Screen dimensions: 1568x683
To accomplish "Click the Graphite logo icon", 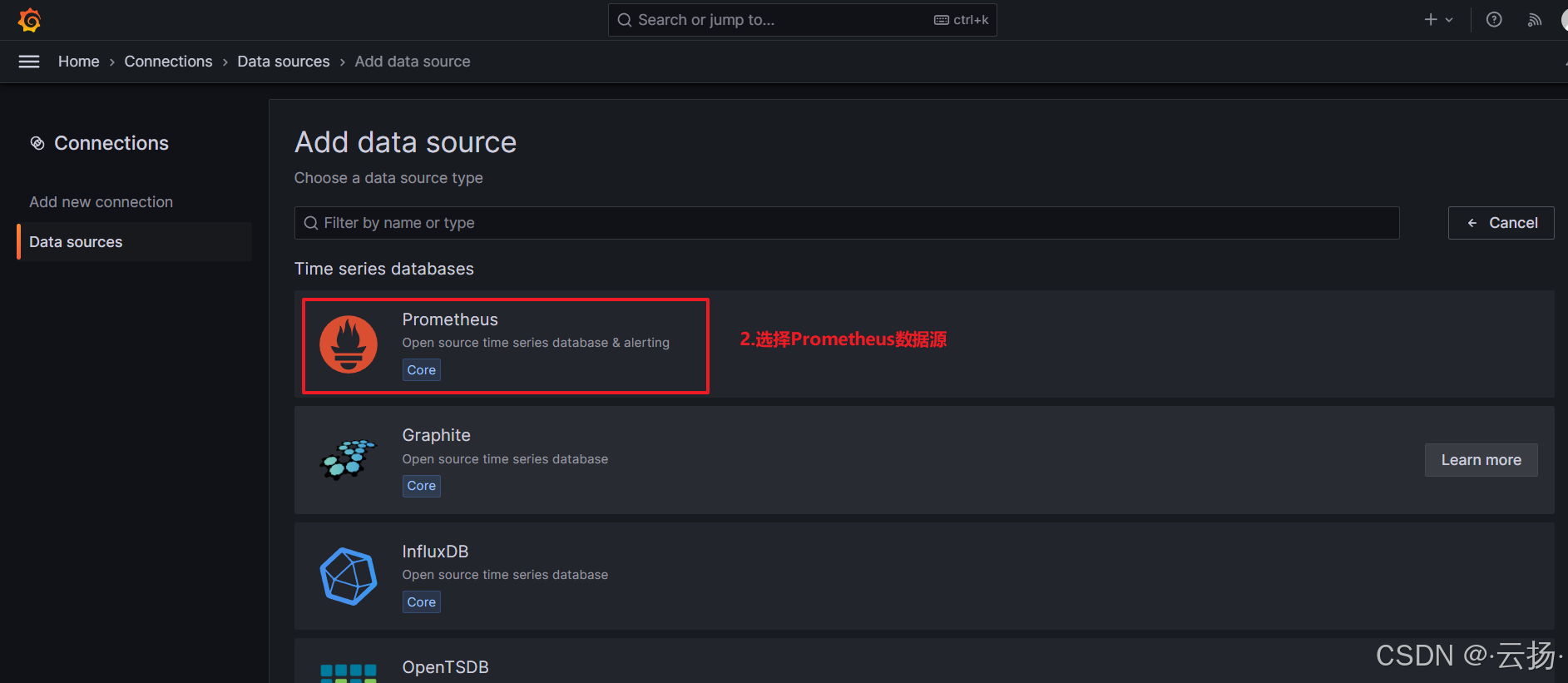I will click(x=349, y=459).
